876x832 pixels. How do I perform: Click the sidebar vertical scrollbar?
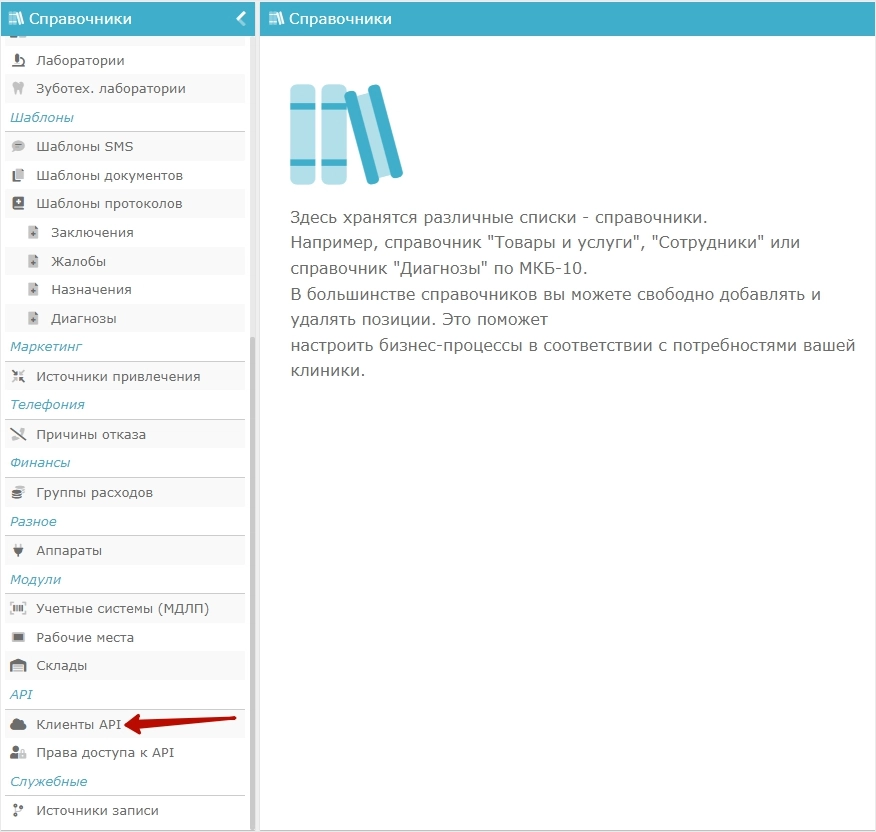252,581
